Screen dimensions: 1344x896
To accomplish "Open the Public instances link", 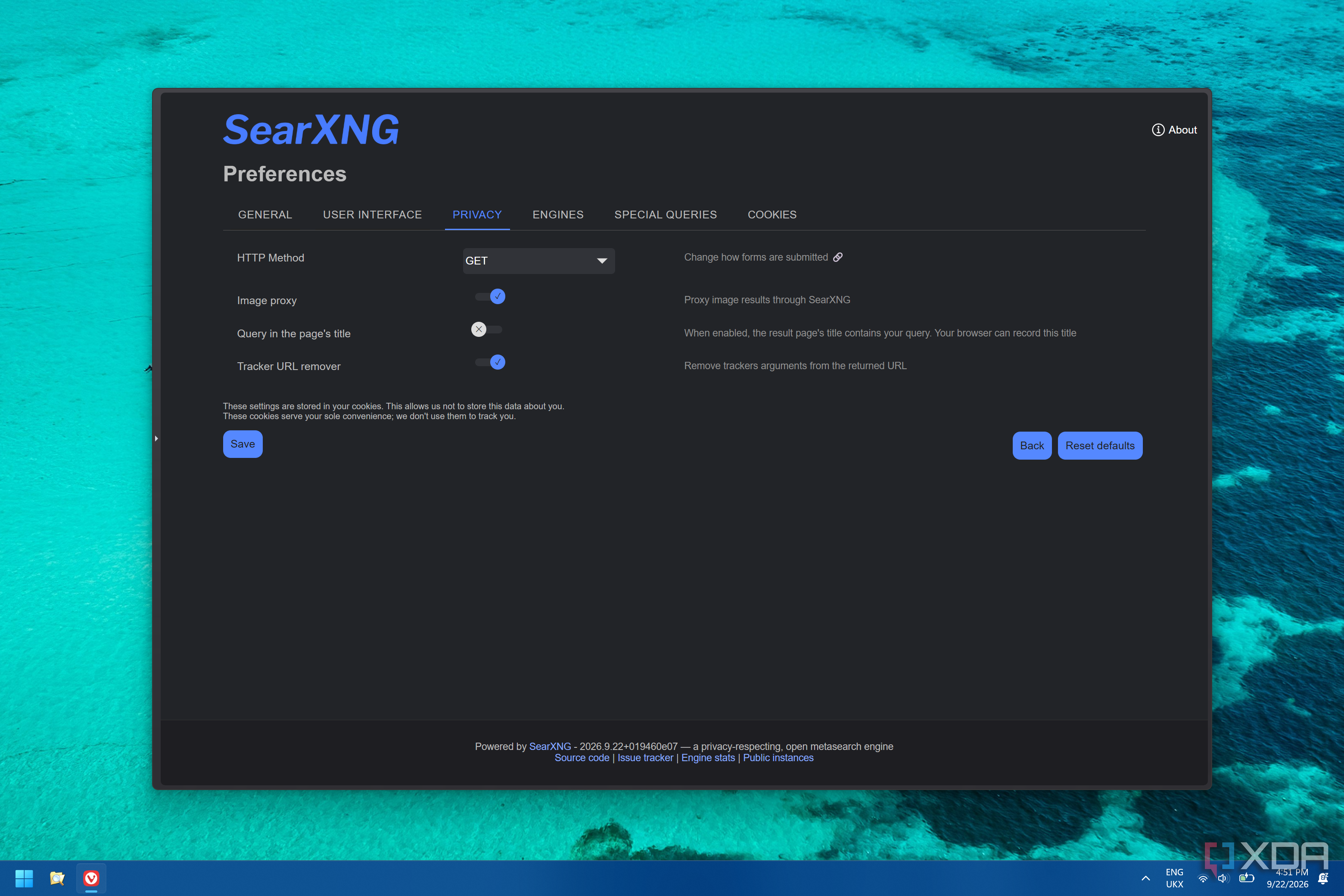I will pyautogui.click(x=778, y=758).
